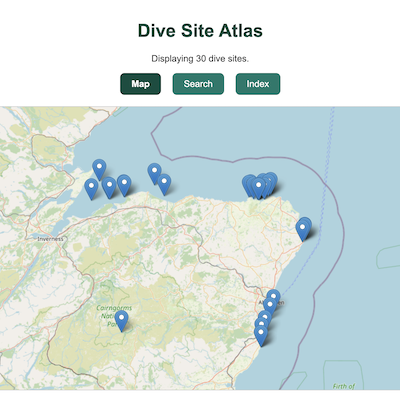Open the Index tab
Viewport: 400px width, 400px height.
tap(258, 84)
